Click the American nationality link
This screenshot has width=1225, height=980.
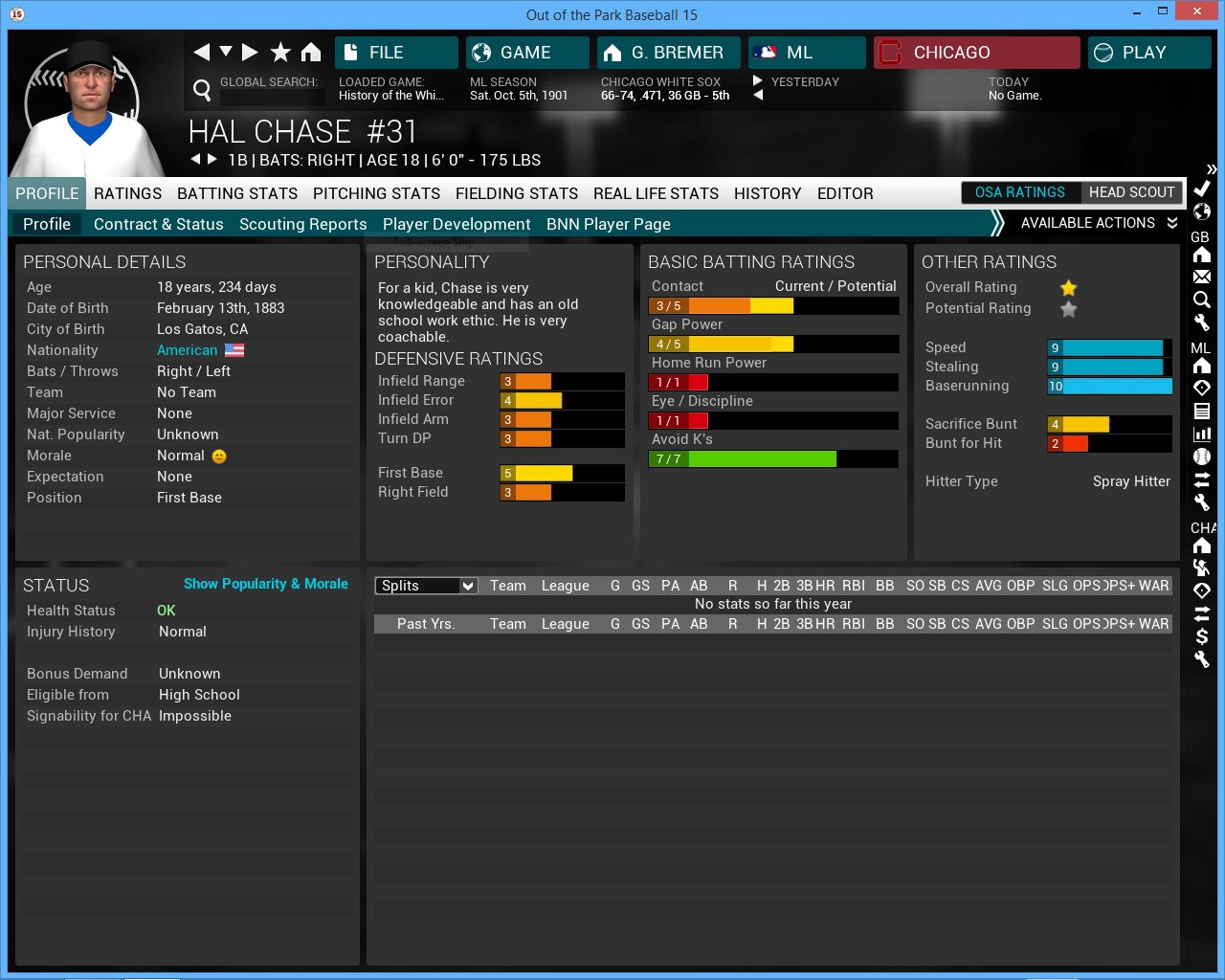(x=188, y=350)
